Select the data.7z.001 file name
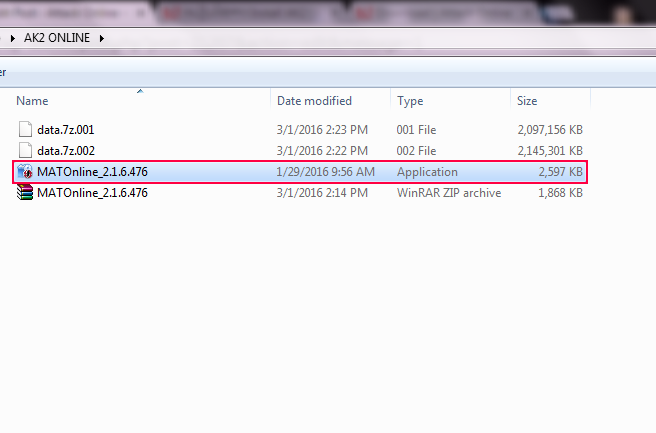The height and width of the screenshot is (433, 656). tap(66, 130)
